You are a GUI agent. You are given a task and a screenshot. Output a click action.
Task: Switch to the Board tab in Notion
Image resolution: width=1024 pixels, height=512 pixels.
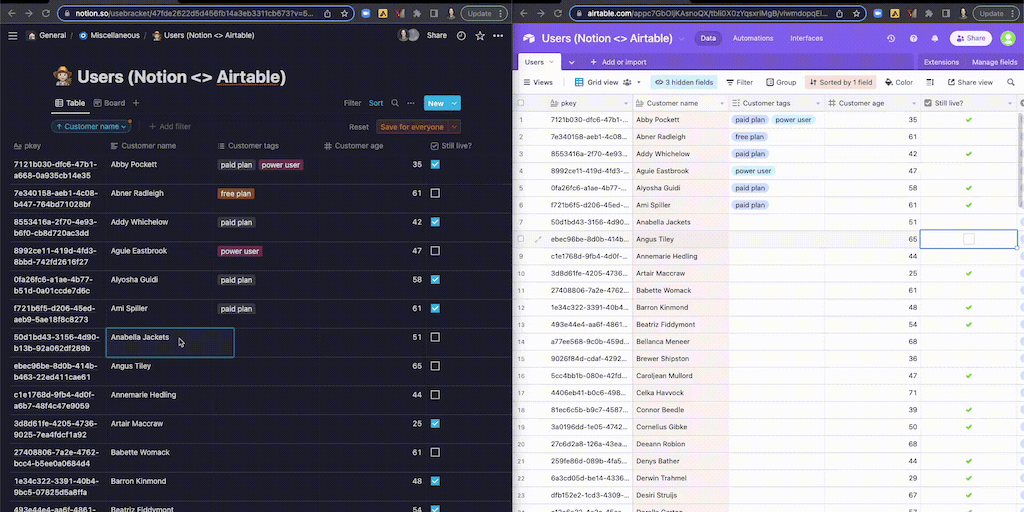click(109, 103)
